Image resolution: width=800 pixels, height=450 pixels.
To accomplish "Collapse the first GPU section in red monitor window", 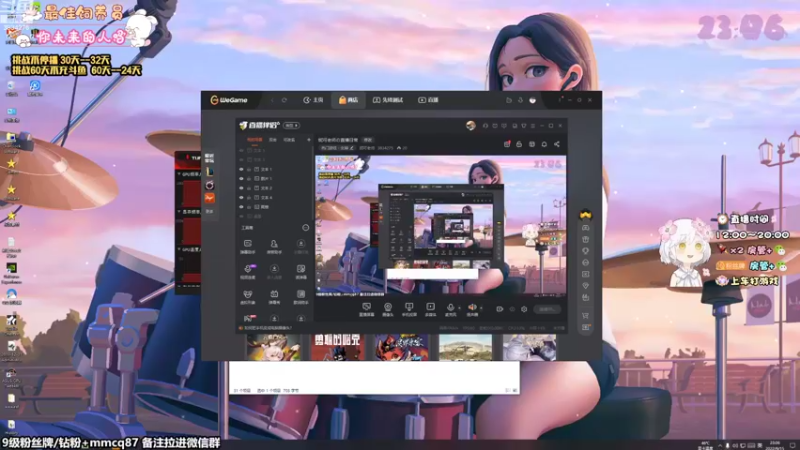I will pos(179,174).
